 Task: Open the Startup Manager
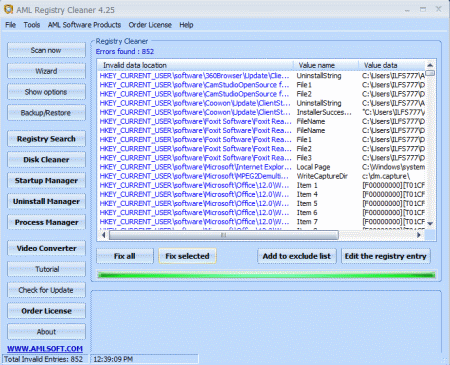(x=46, y=181)
